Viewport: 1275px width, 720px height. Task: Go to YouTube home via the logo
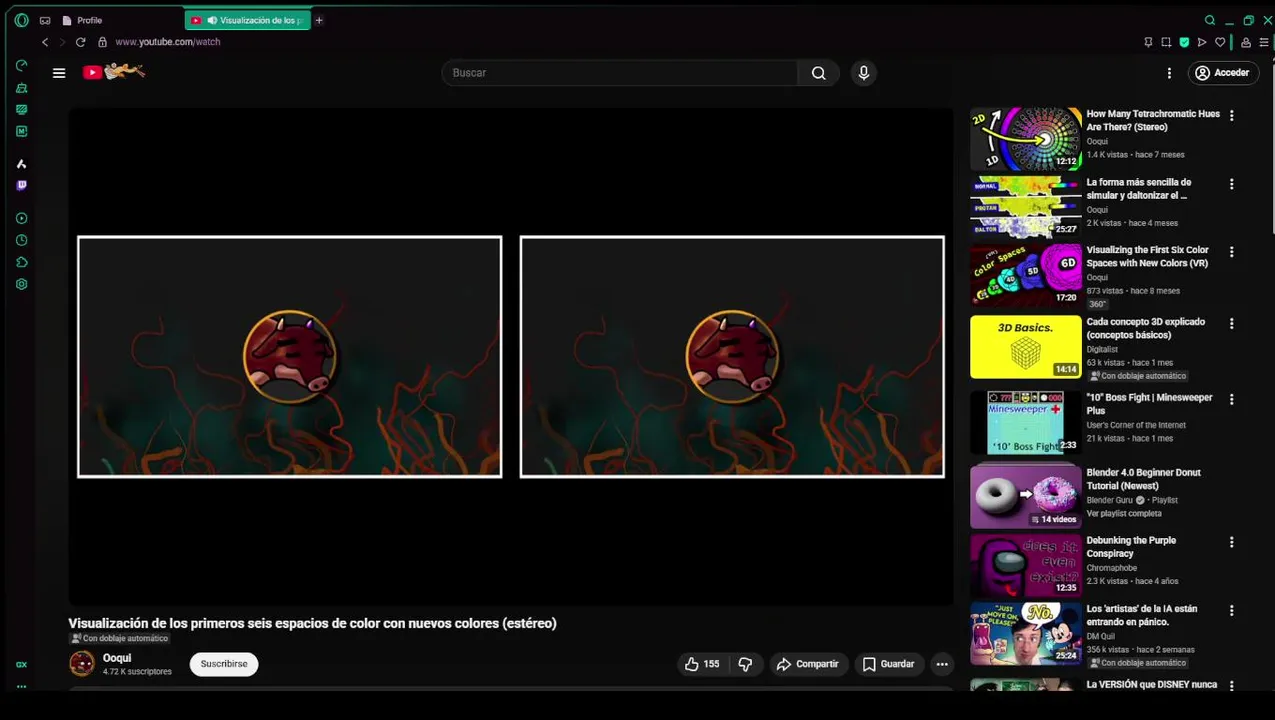pos(114,72)
